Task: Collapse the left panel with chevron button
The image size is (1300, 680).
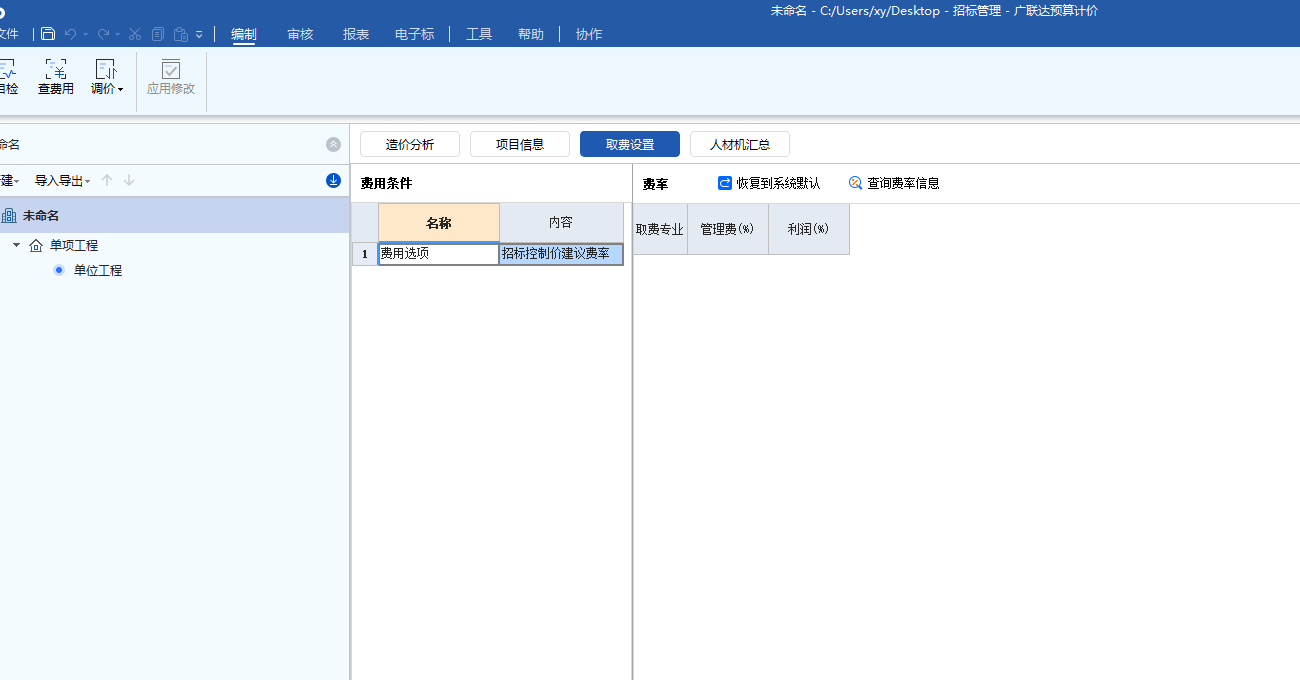Action: coord(333,143)
